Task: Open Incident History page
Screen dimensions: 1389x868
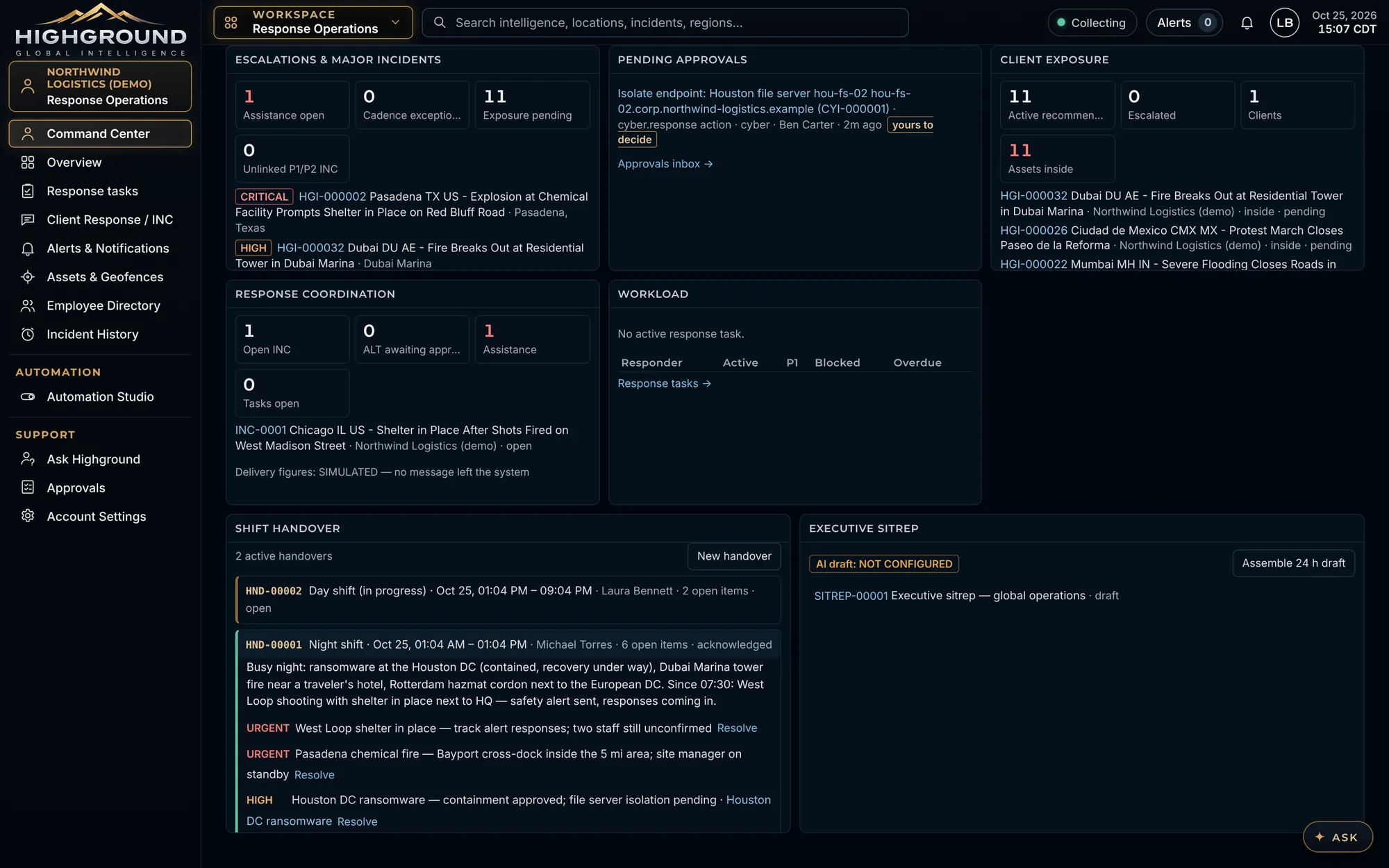Action: 100,334
